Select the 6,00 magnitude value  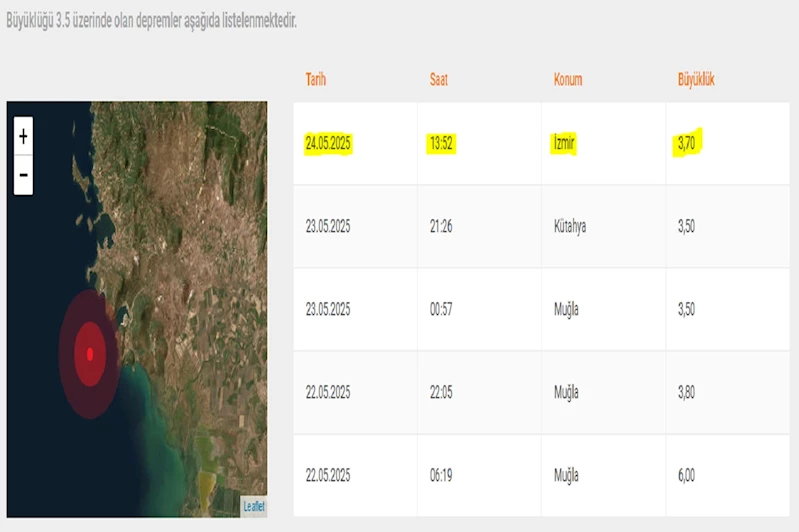coord(686,476)
